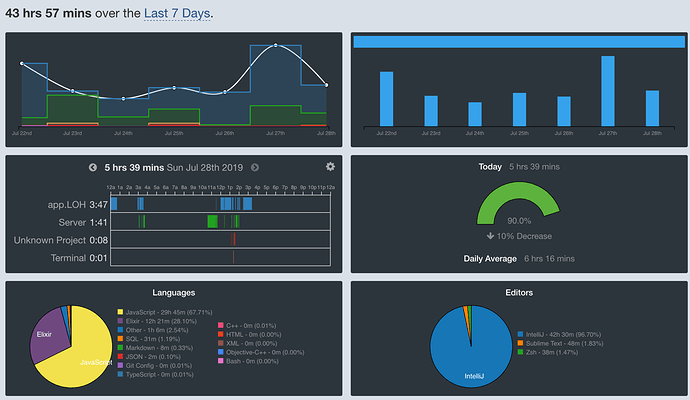Click the Jul 27th peak point on line chart

[x=275, y=45]
